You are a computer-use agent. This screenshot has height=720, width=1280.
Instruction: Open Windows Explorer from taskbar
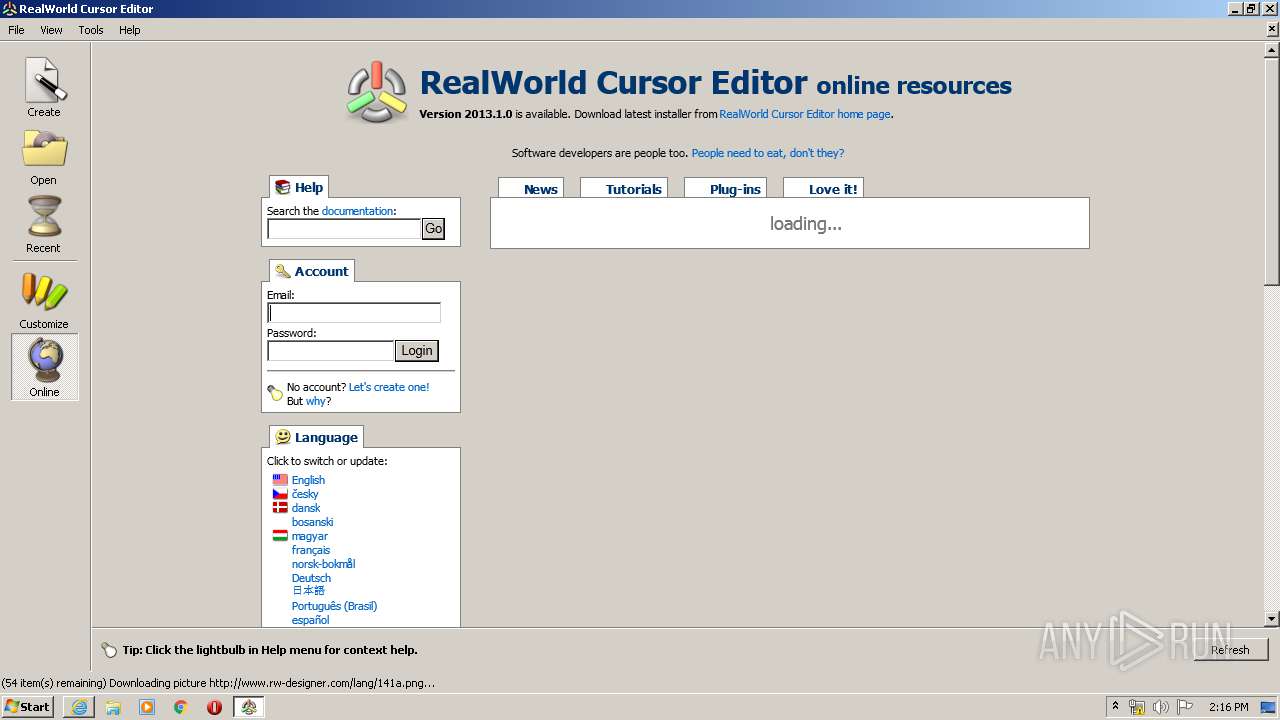[113, 707]
